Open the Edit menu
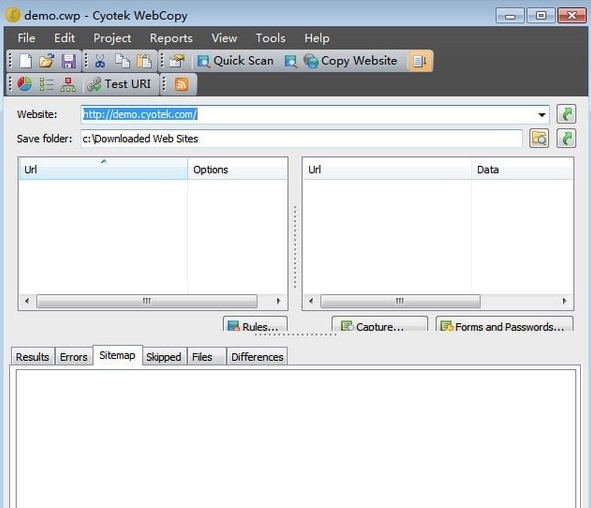 tap(64, 38)
